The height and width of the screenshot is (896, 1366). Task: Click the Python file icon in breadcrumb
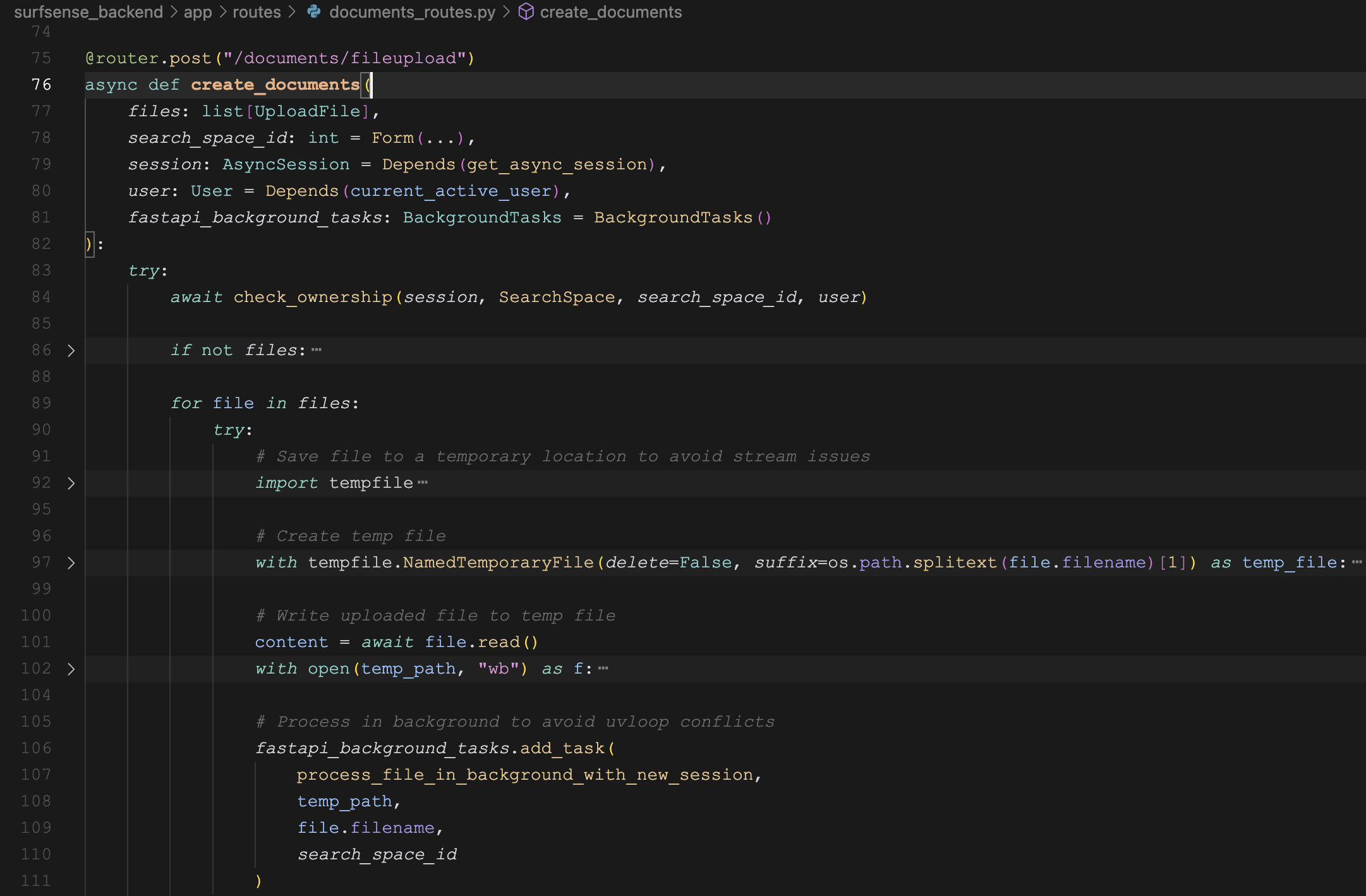click(x=314, y=12)
